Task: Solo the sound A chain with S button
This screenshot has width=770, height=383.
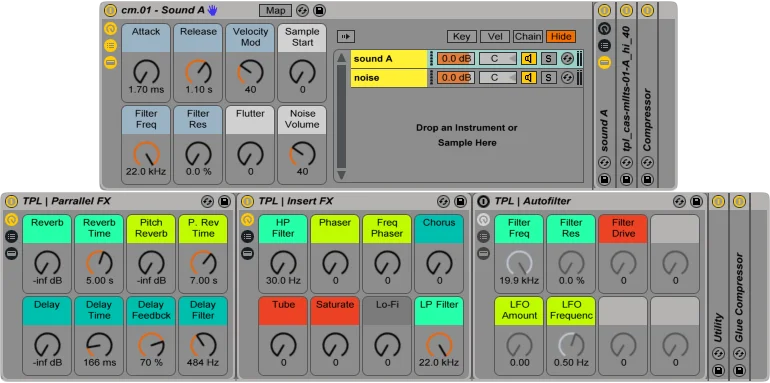Action: [549, 58]
